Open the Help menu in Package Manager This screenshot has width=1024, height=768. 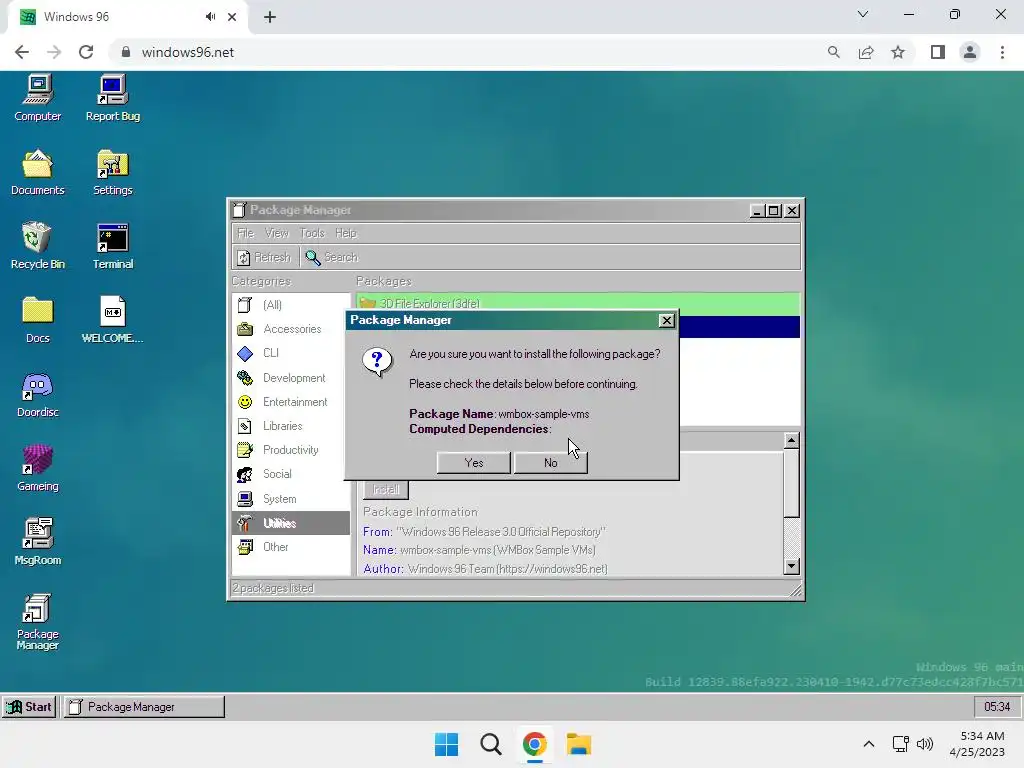[345, 233]
